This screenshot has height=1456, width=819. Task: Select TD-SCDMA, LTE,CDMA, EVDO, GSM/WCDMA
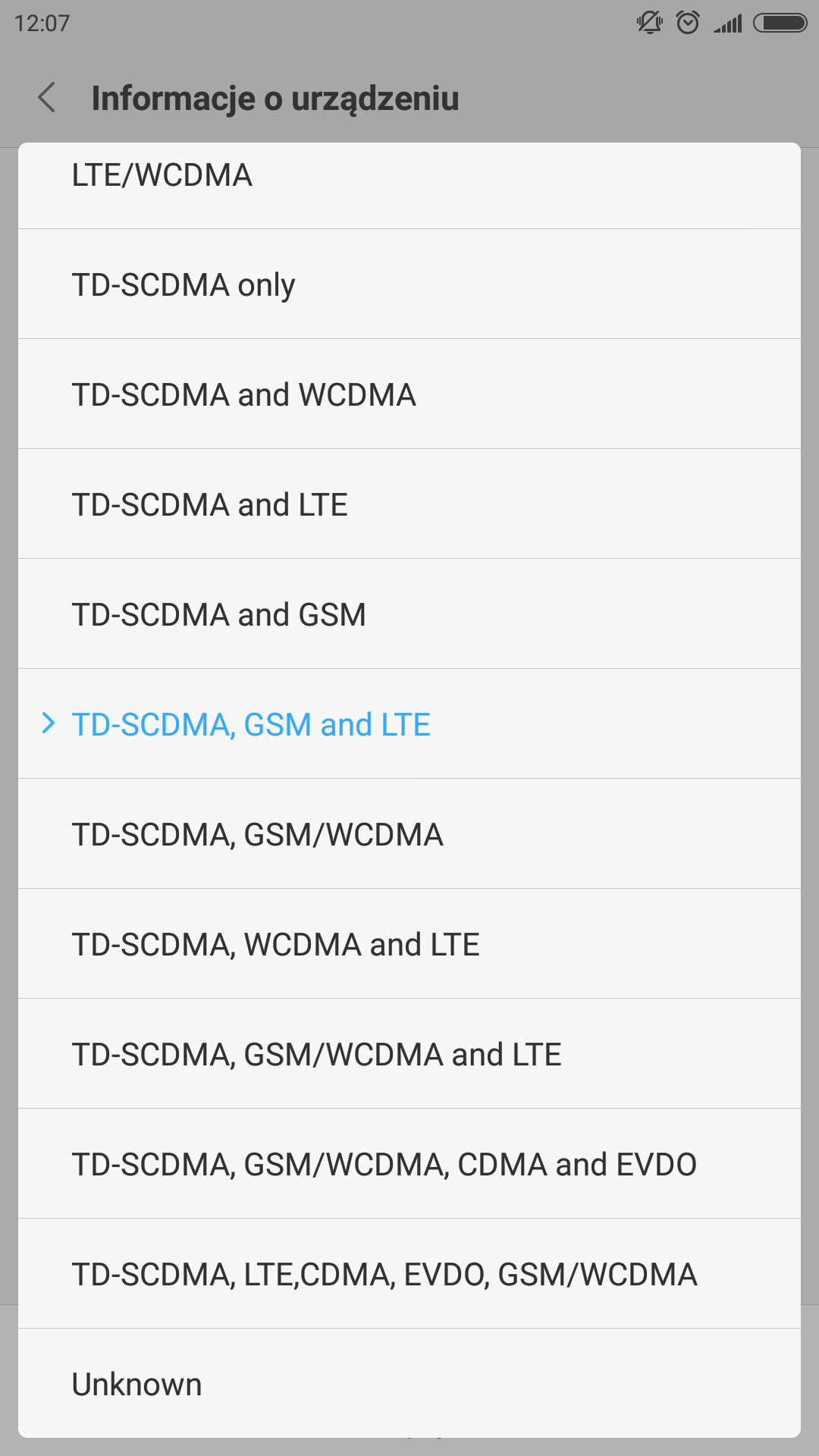point(384,1275)
